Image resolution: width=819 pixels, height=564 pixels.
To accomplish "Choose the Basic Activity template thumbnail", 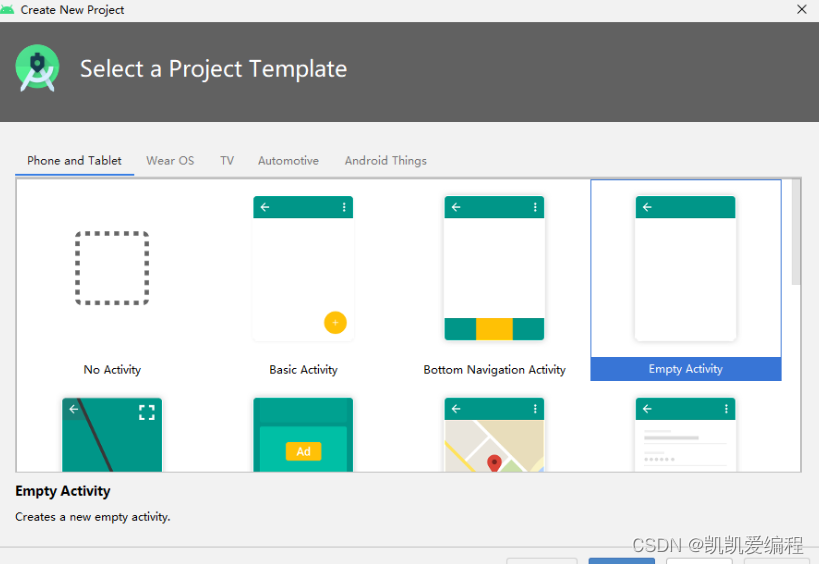I will click(x=303, y=268).
